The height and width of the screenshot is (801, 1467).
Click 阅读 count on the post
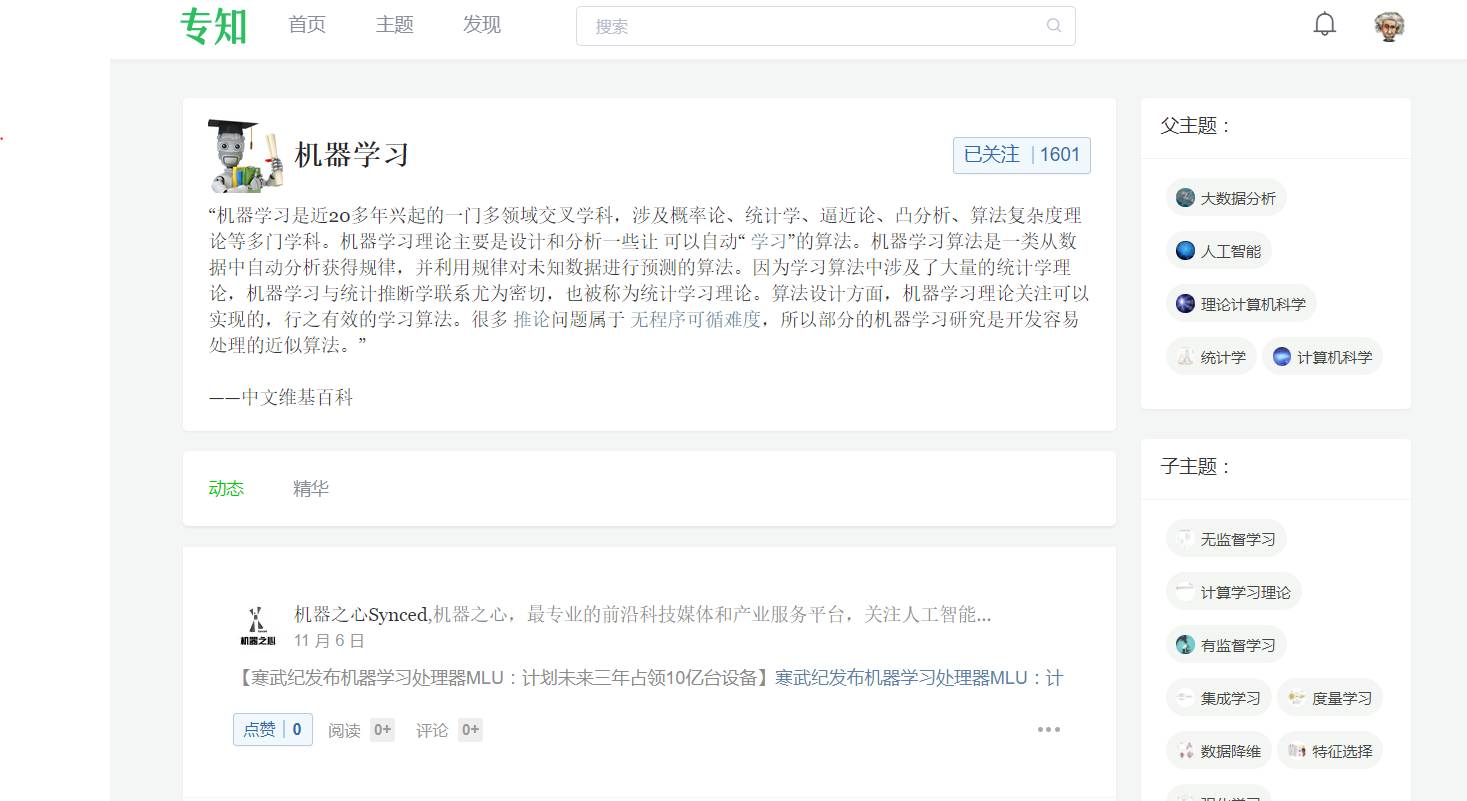(x=361, y=730)
